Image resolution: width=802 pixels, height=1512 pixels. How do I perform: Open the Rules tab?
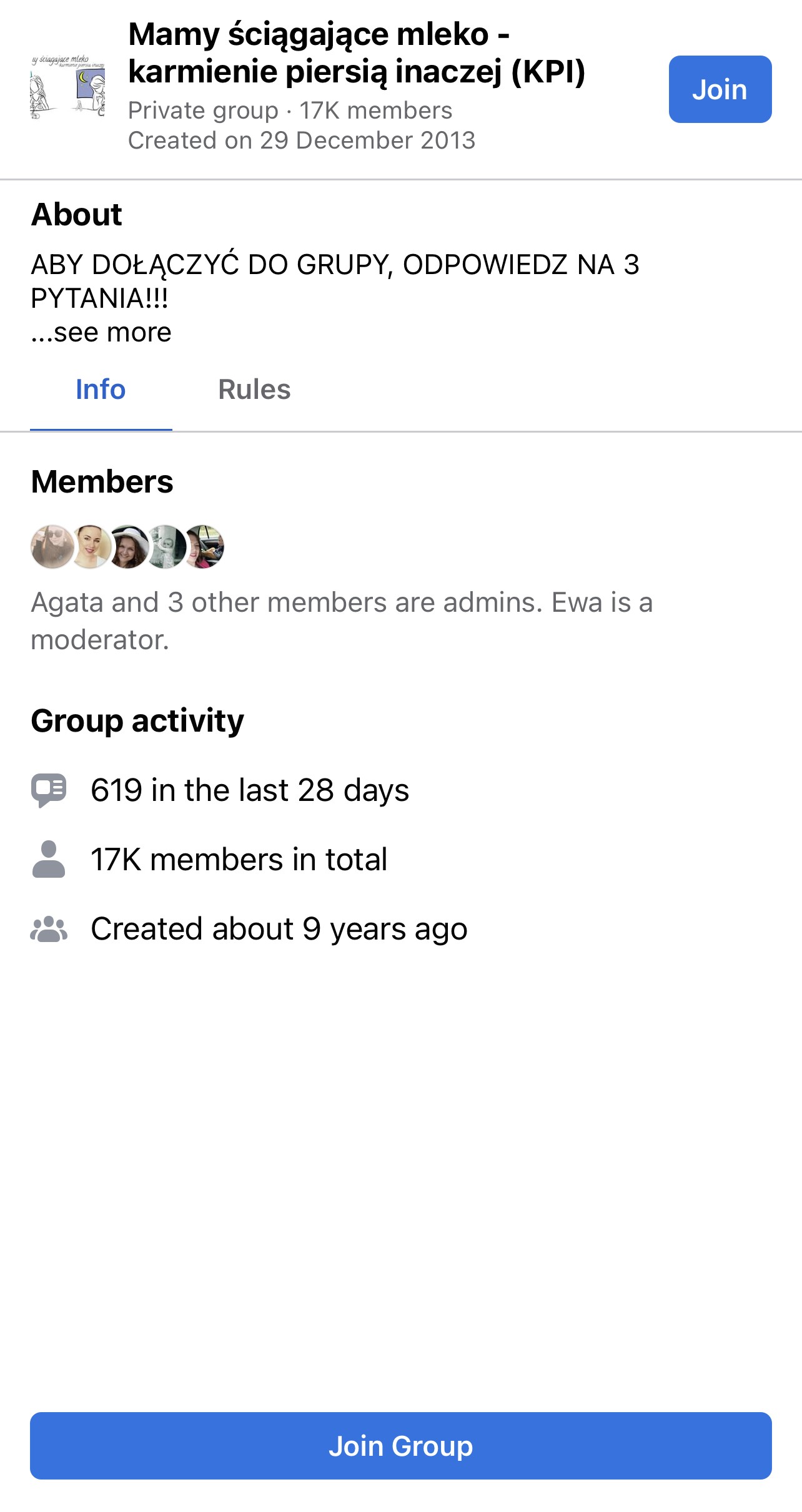(254, 390)
